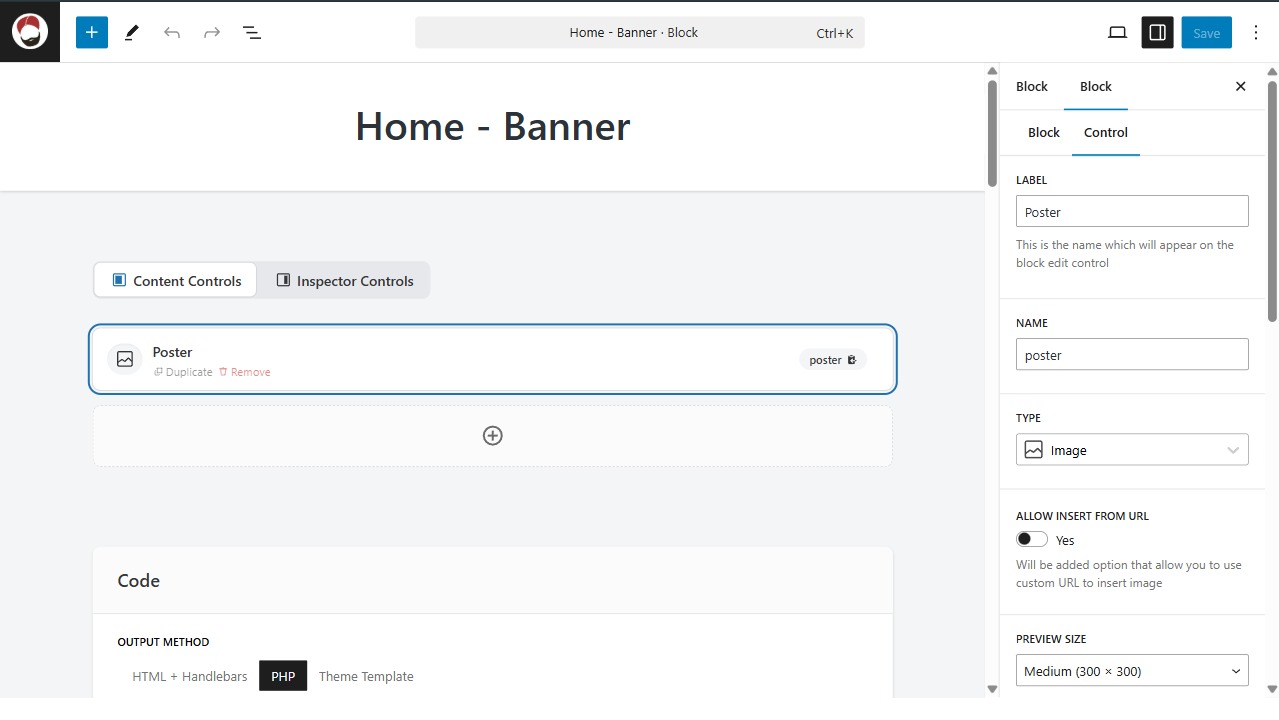Open the three-dot Options menu
Screen dimensions: 1279x720
click(1256, 32)
